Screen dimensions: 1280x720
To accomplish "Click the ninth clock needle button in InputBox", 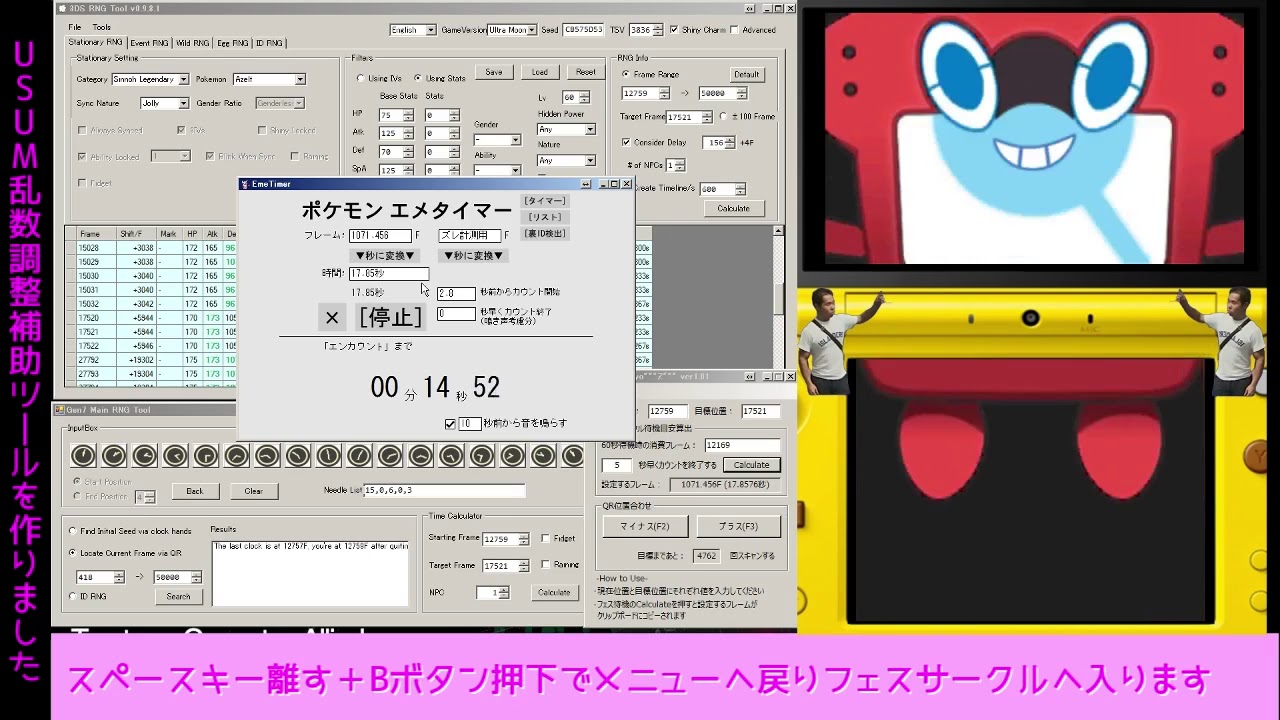I will point(328,456).
